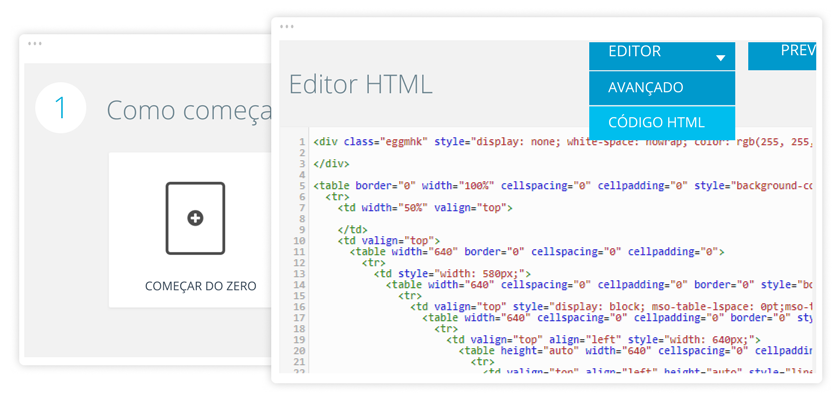Click the three dots on front window titlebar
The image size is (840, 400).
pyautogui.click(x=287, y=26)
